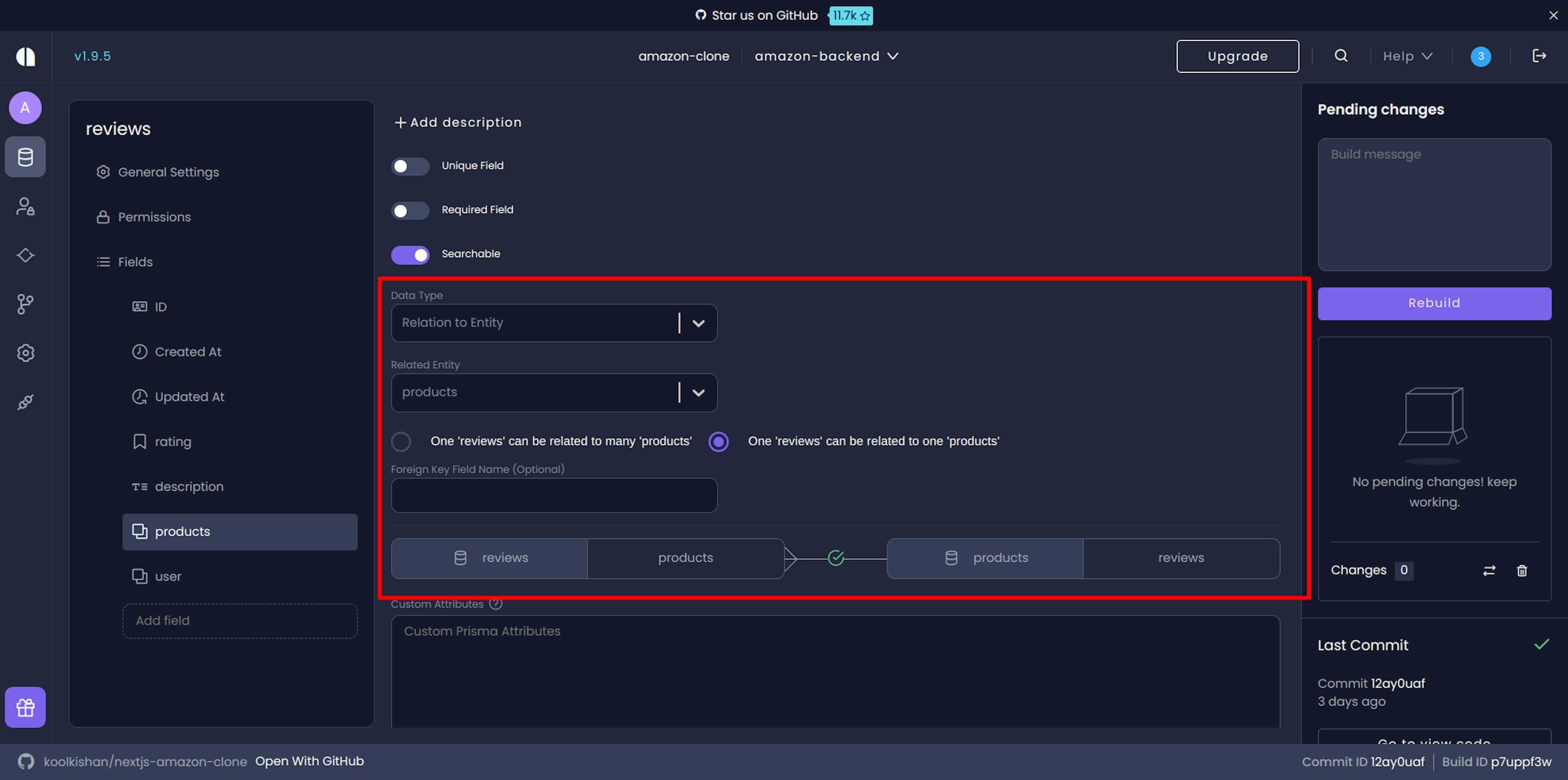Click the search magnifier icon
This screenshot has height=780, width=1568.
click(x=1340, y=56)
